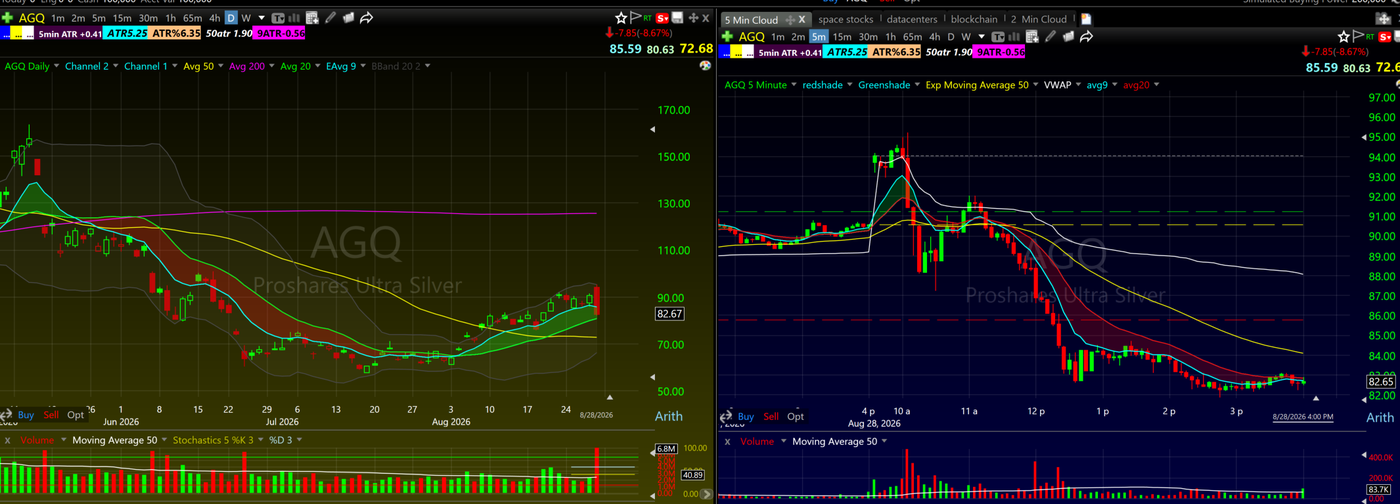Open color palette icon in daily chart
This screenshot has height=504, width=1400.
pos(705,66)
